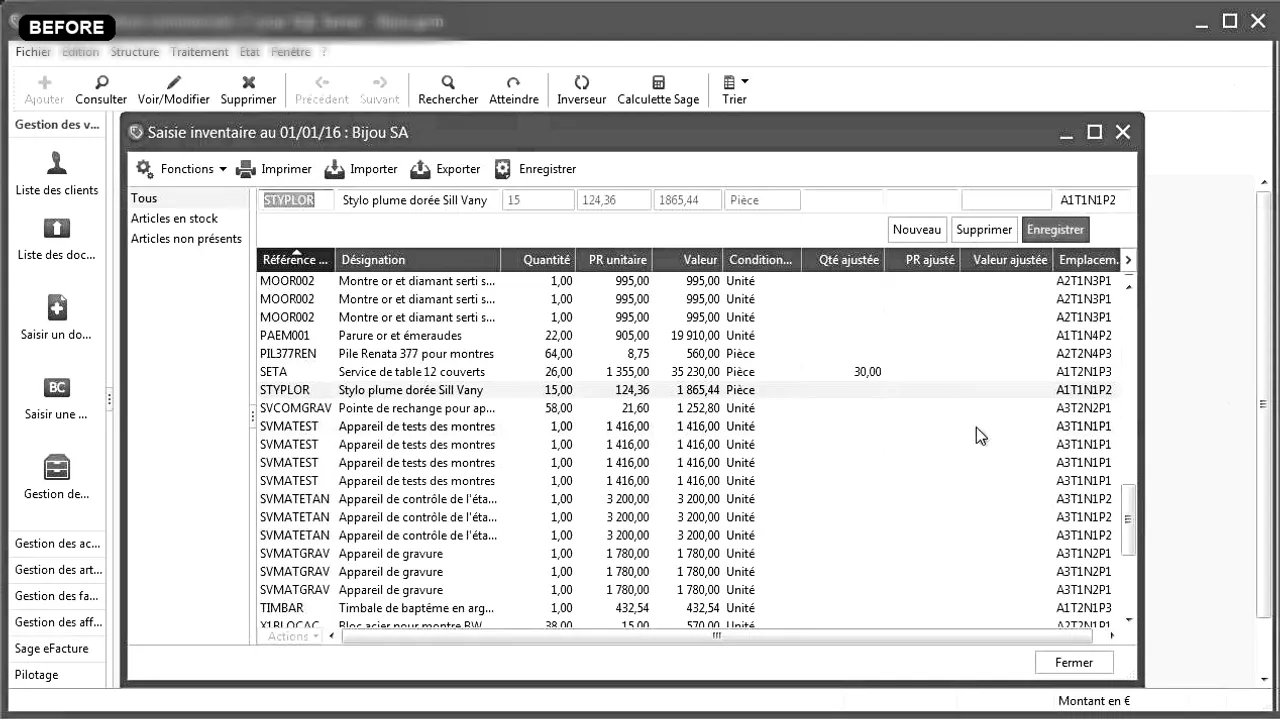
Task: Expand the Trier sorting dropdown
Action: tap(734, 88)
